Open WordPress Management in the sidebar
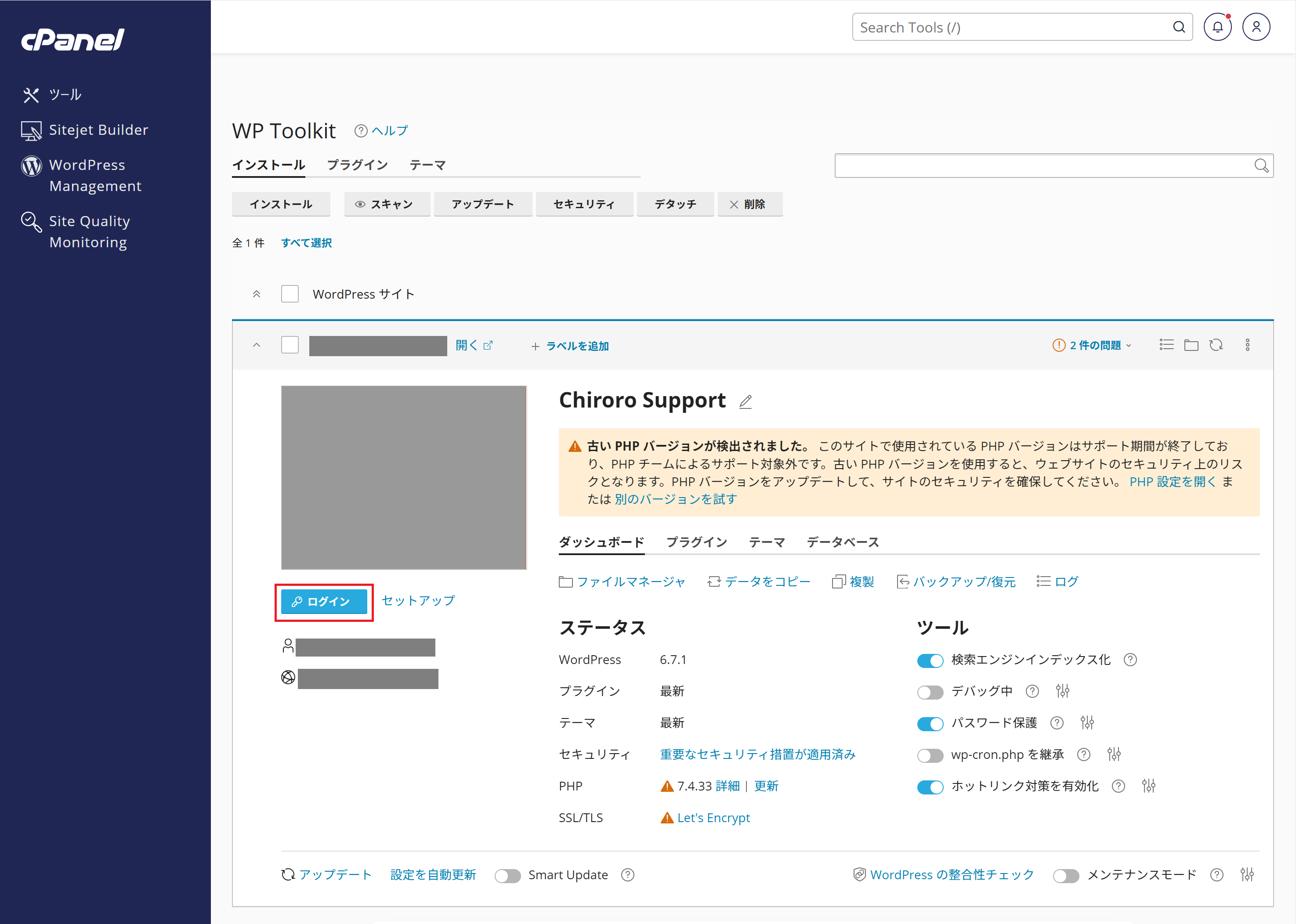This screenshot has width=1296, height=924. point(81,175)
